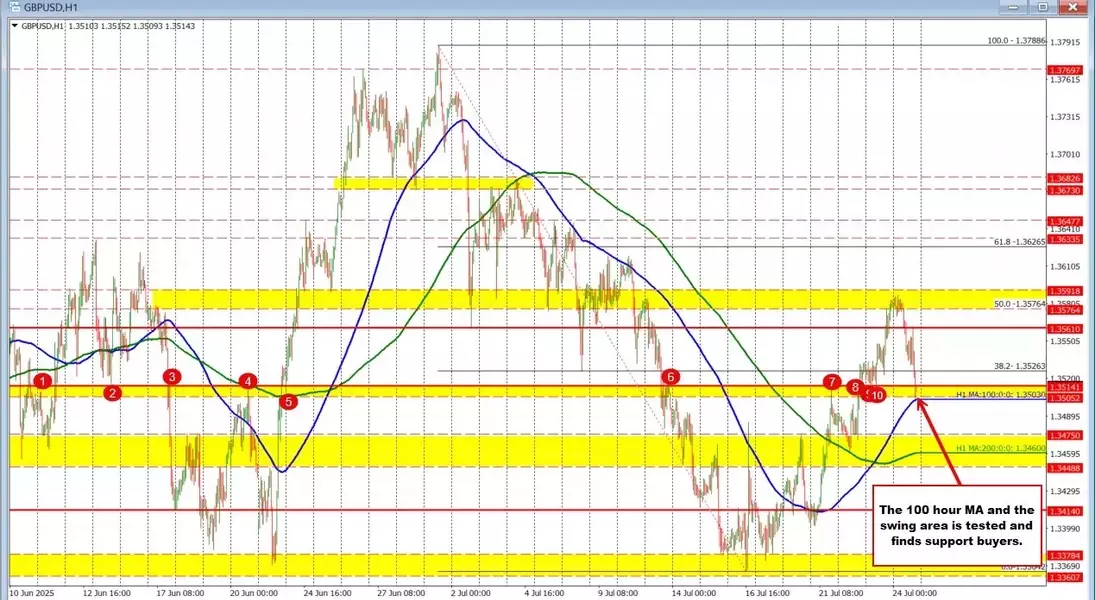Expand the GBPUSD,H1 triangle in chart header
Viewport: 1095px width, 600px height.
[x=14, y=26]
